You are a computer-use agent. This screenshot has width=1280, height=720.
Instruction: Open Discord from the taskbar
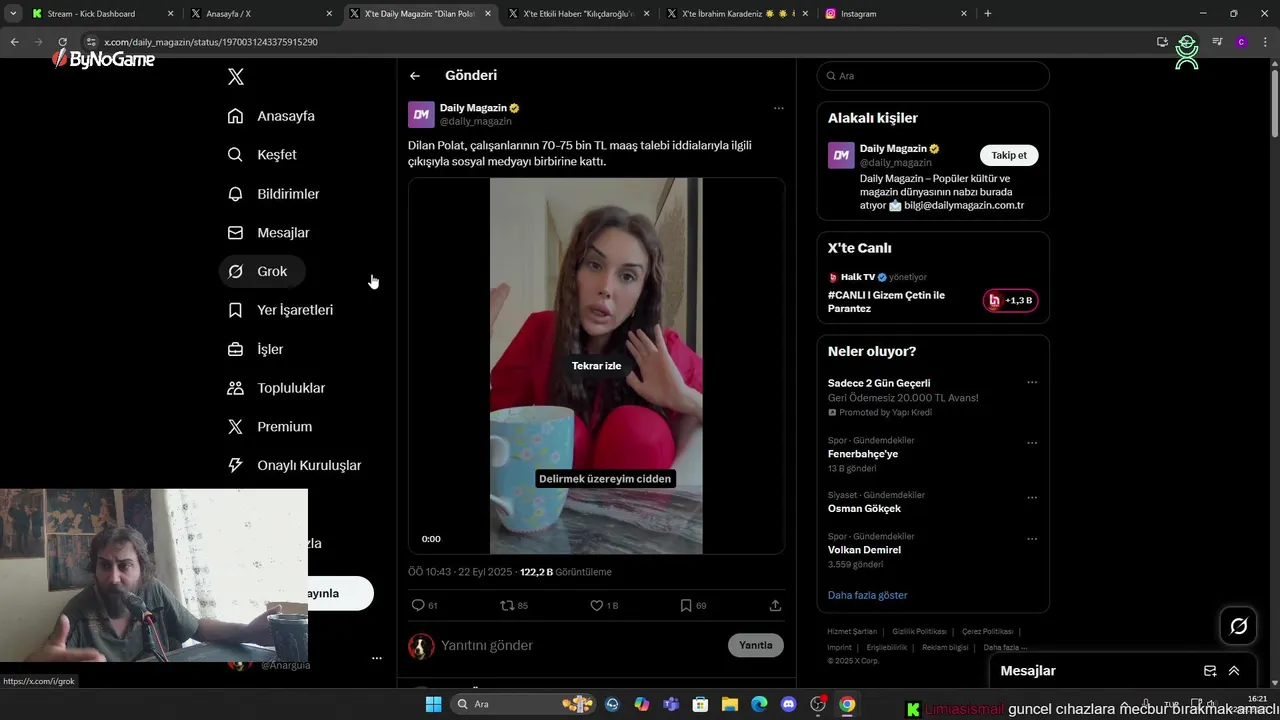click(788, 704)
